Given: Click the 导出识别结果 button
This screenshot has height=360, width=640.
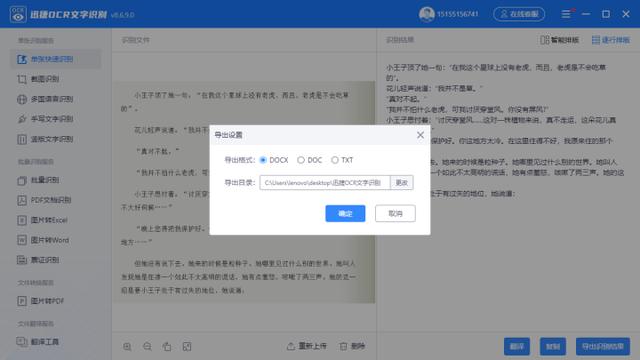Looking at the screenshot, I should pos(602,347).
